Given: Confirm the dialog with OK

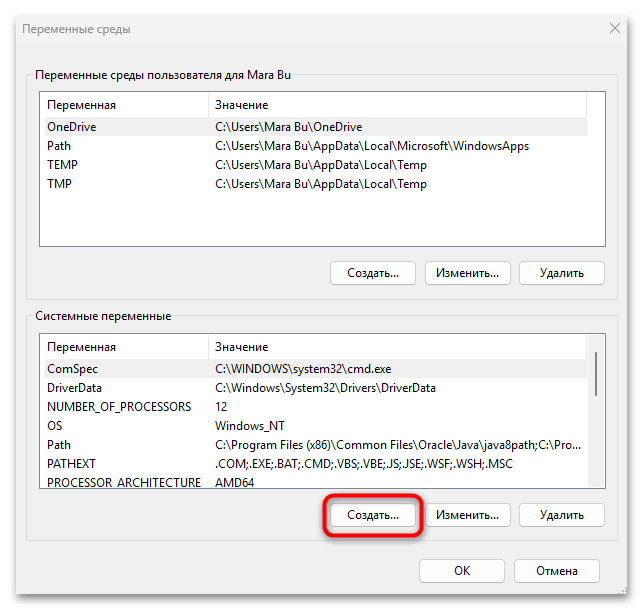Looking at the screenshot, I should coord(461,571).
